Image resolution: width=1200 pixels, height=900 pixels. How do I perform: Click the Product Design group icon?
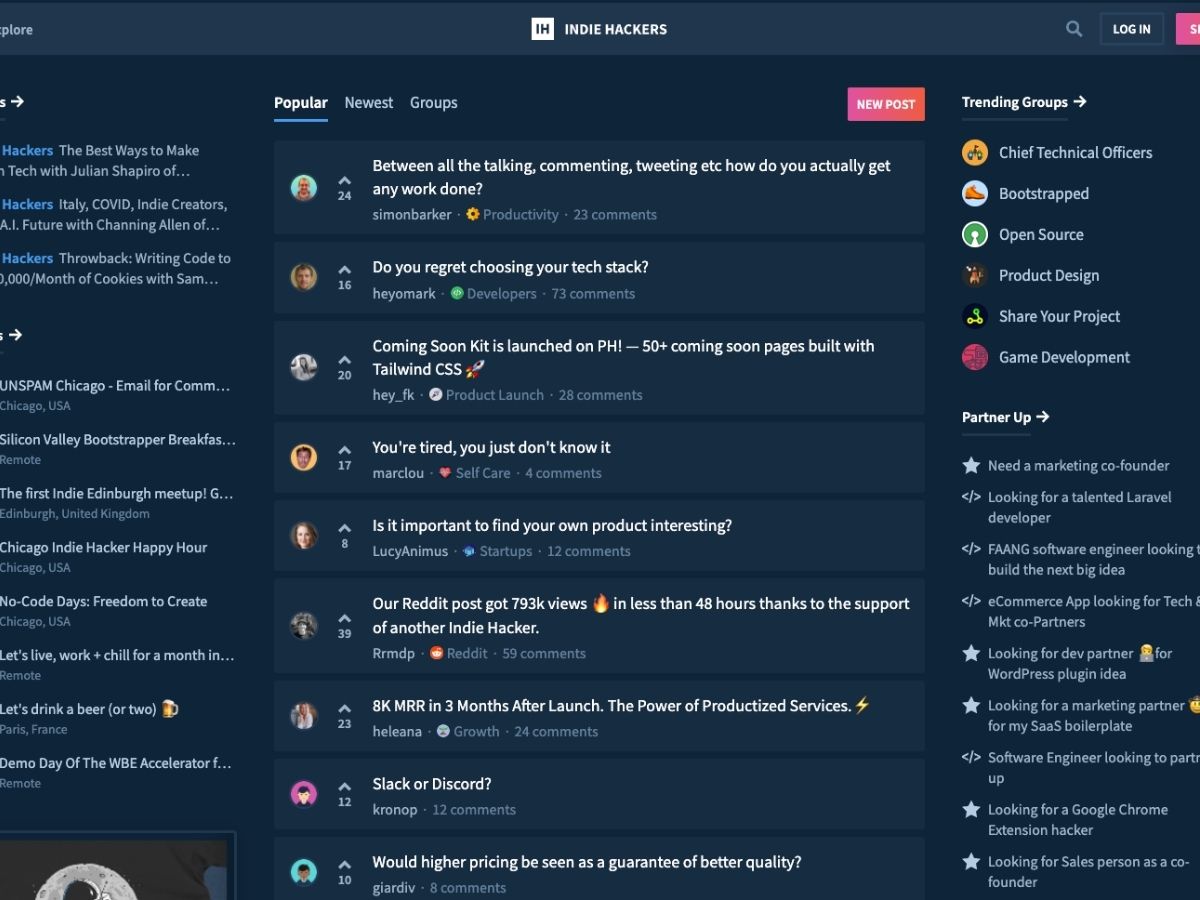[x=975, y=276]
